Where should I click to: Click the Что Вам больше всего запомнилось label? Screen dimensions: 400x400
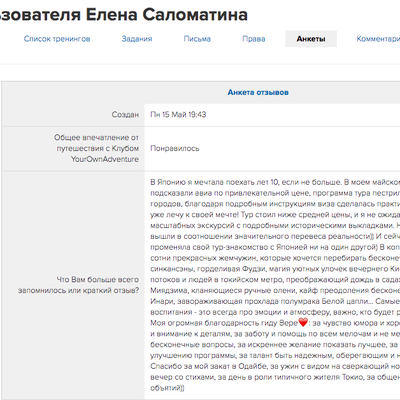[78, 285]
